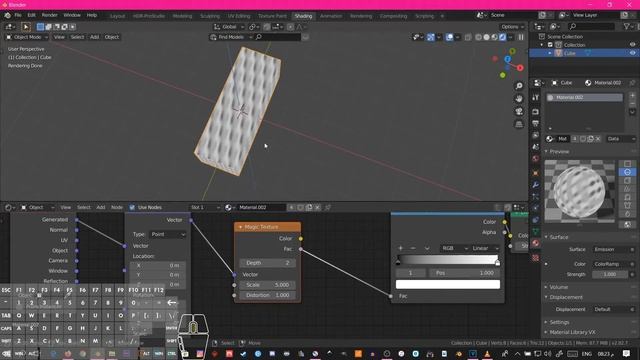Open the Modifiers wrench properties tab
This screenshot has width=640, height=360.
[536, 185]
